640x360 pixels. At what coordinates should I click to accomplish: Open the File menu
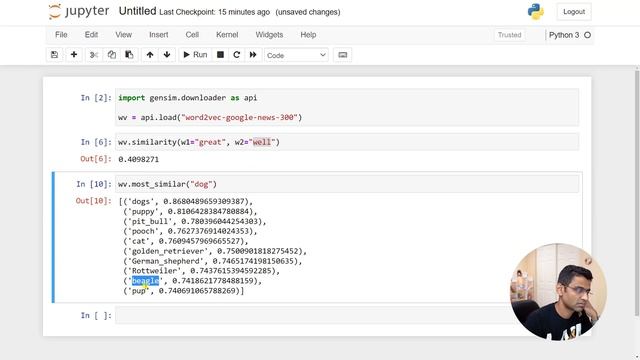point(61,35)
